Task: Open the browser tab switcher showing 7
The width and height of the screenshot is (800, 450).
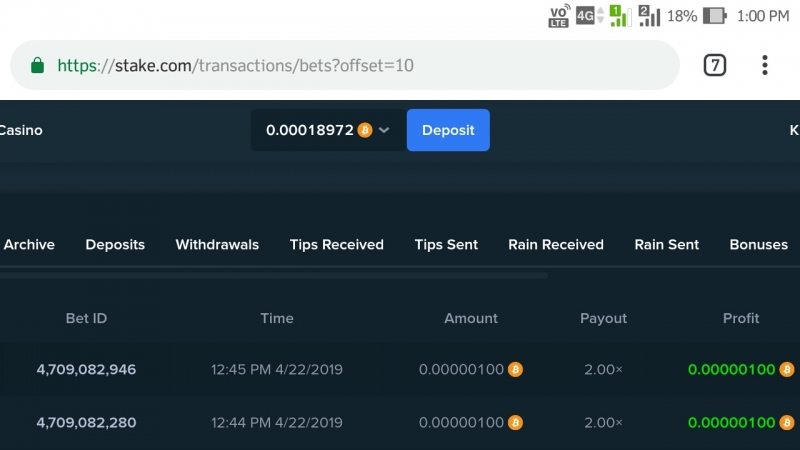Action: tap(715, 65)
